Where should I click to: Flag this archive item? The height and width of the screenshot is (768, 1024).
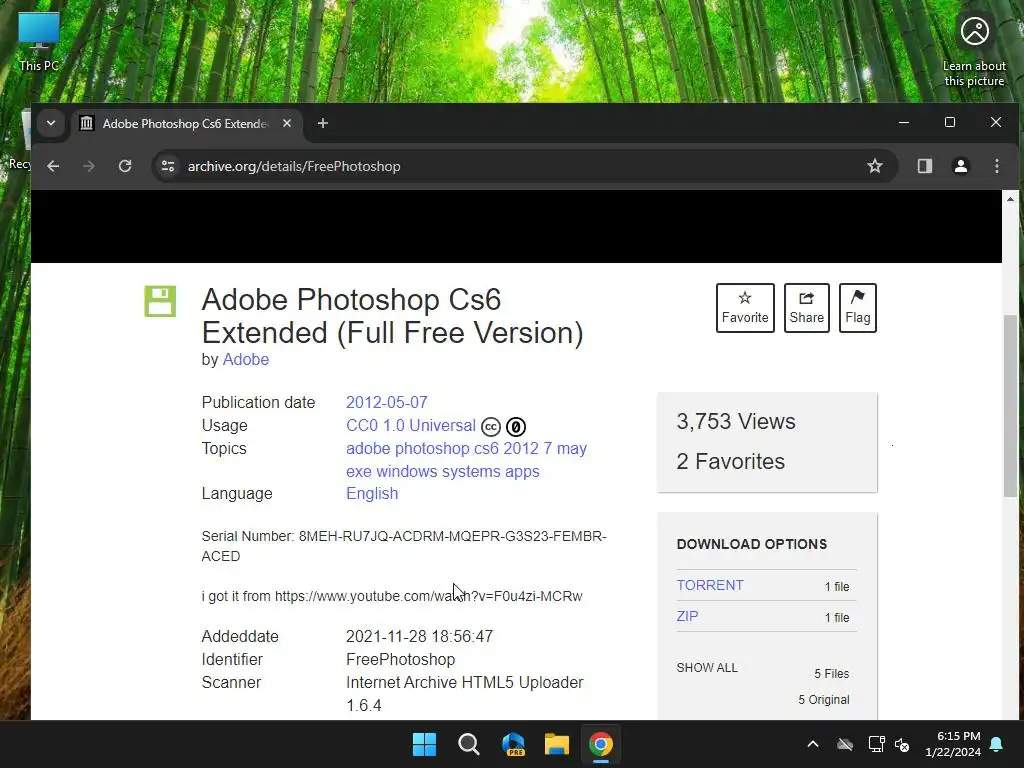[857, 308]
